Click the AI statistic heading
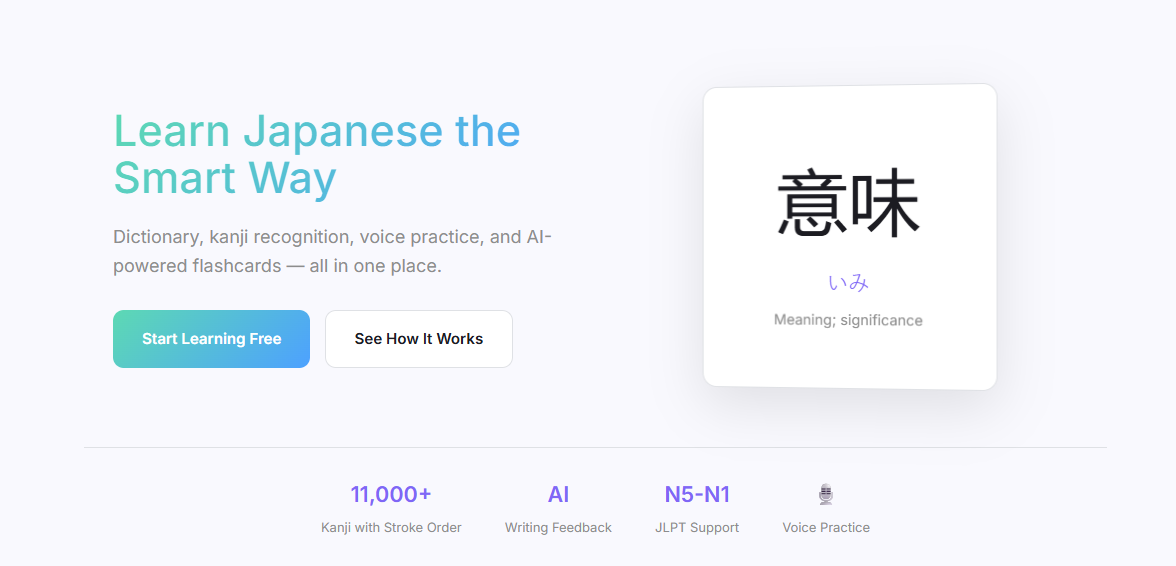 pyautogui.click(x=558, y=494)
